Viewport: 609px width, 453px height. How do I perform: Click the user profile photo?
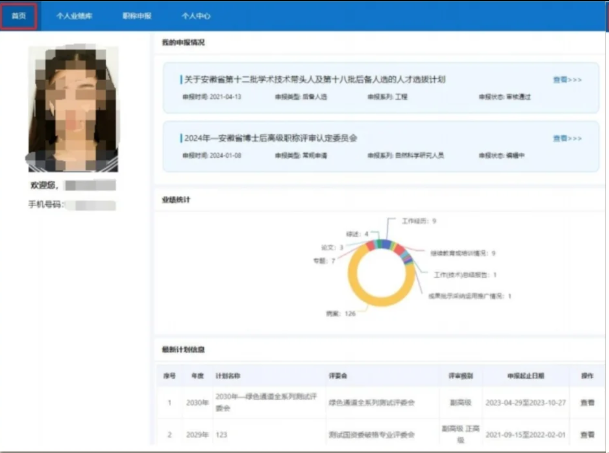tap(73, 108)
